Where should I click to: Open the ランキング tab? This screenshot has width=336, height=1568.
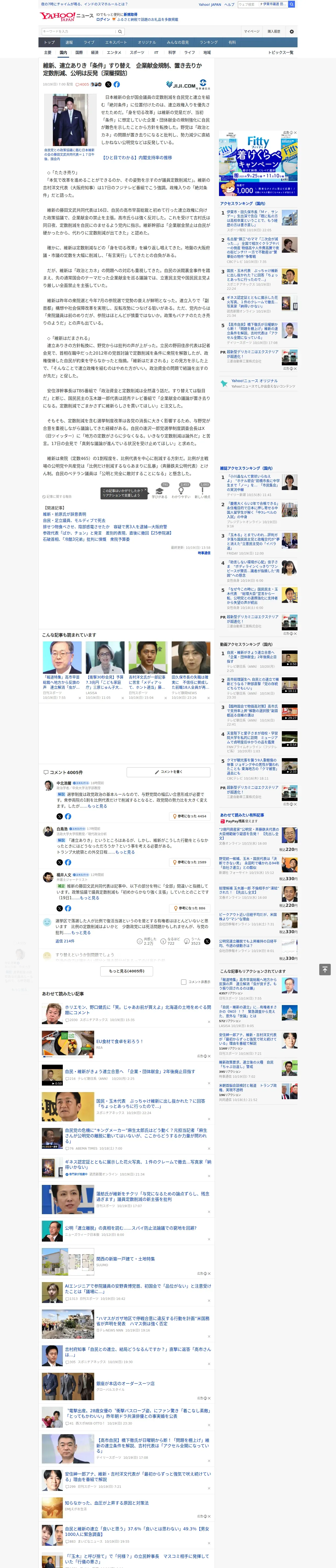pyautogui.click(x=209, y=43)
